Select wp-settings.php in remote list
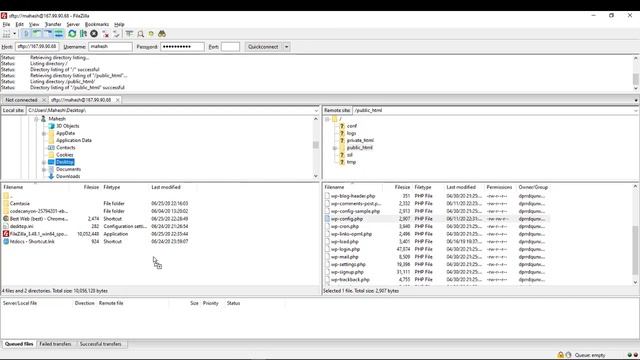This screenshot has width=640, height=360. [x=348, y=264]
